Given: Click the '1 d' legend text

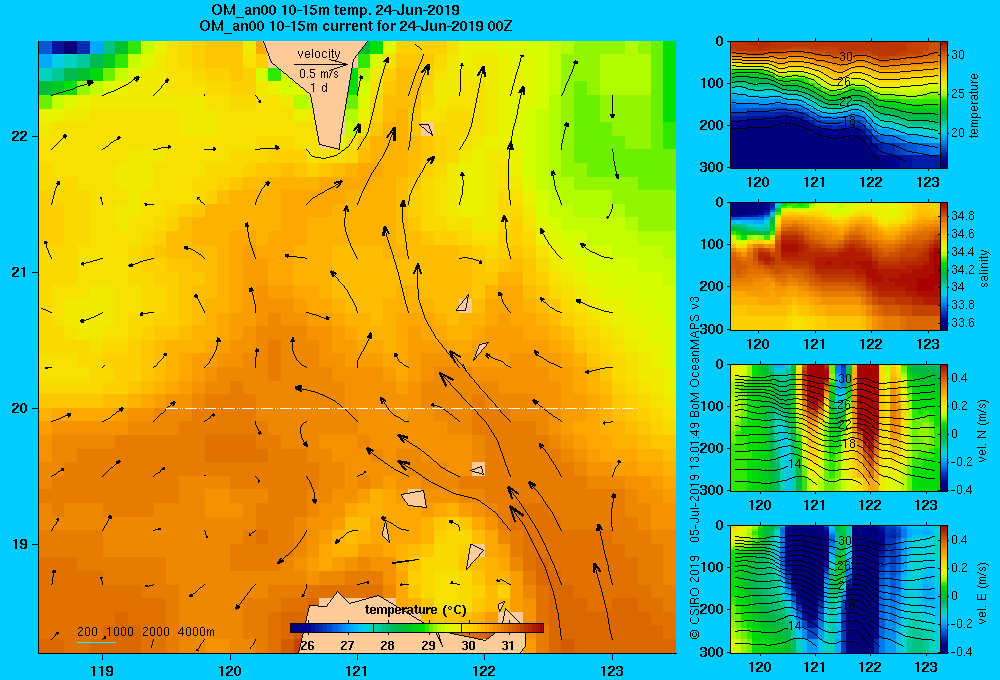Looking at the screenshot, I should pyautogui.click(x=319, y=87).
